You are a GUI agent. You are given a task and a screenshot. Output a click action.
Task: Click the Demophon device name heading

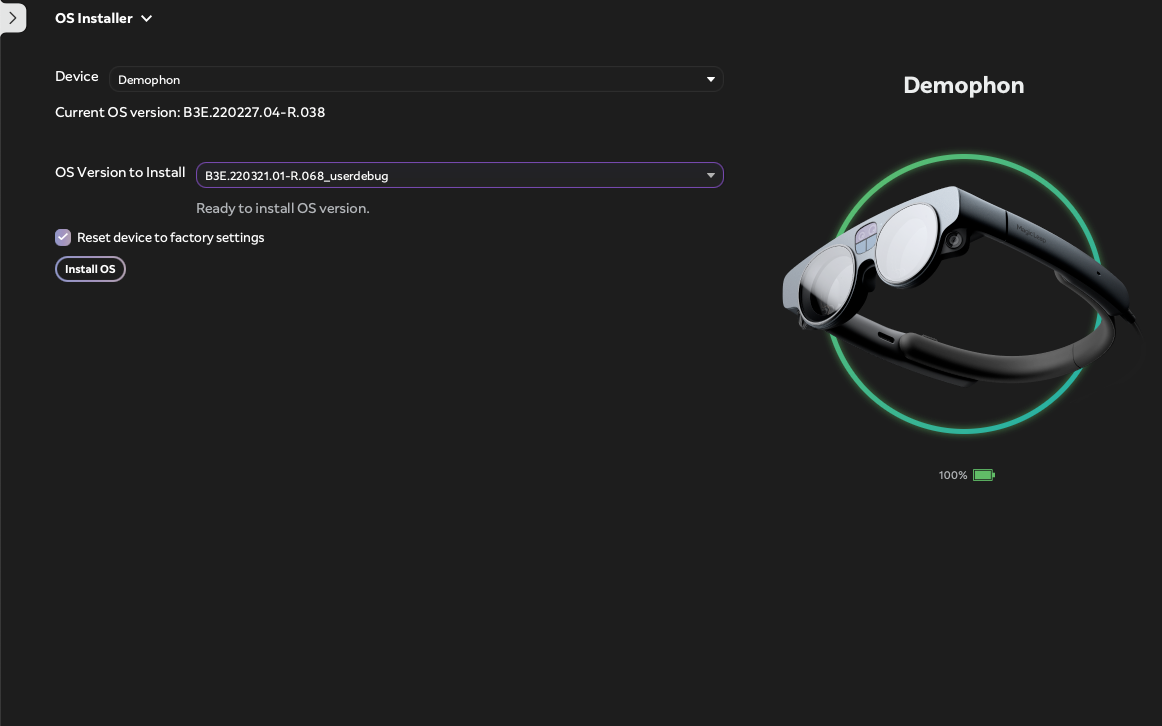(963, 85)
